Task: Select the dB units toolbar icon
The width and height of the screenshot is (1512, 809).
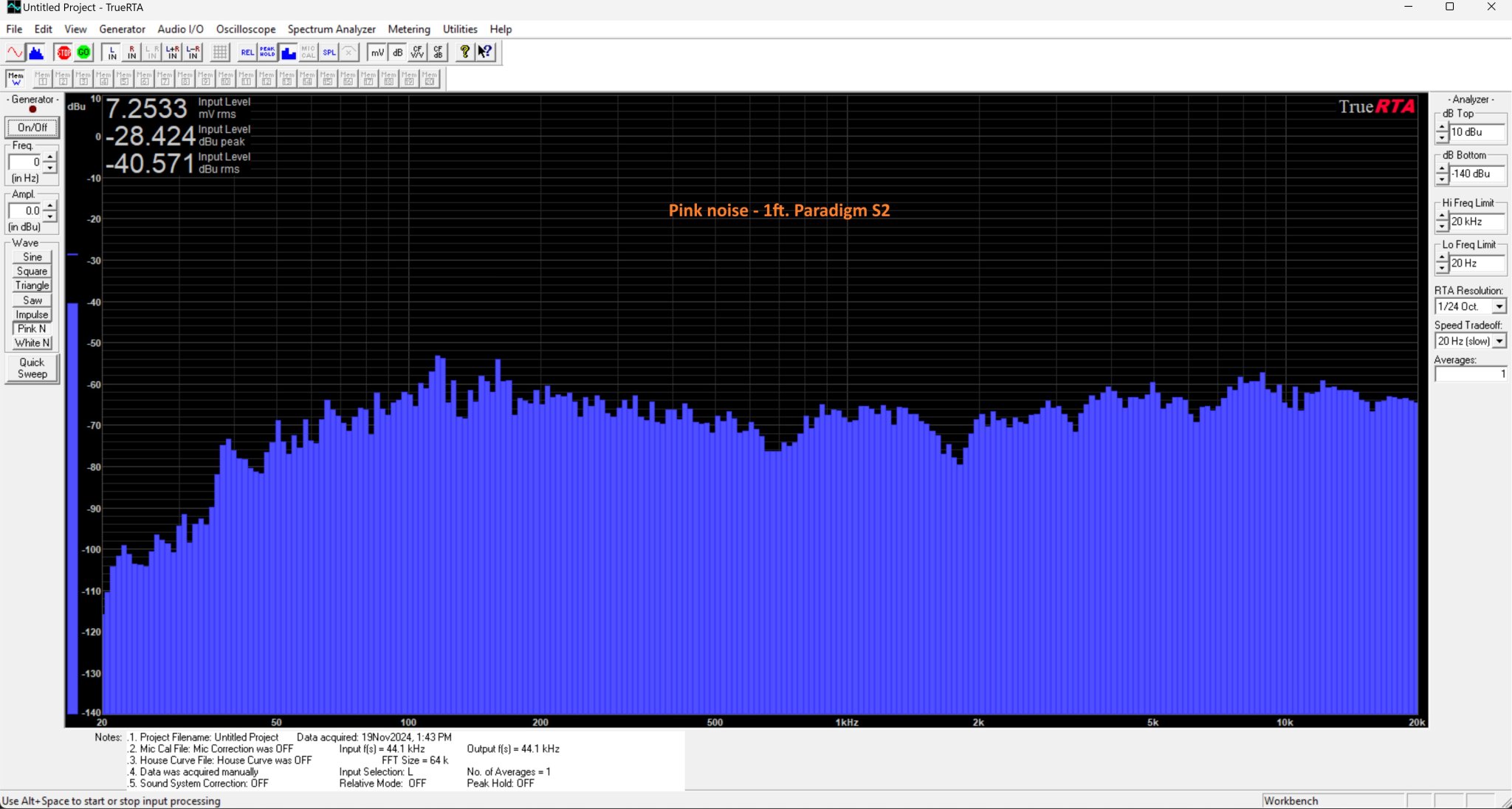Action: point(397,52)
